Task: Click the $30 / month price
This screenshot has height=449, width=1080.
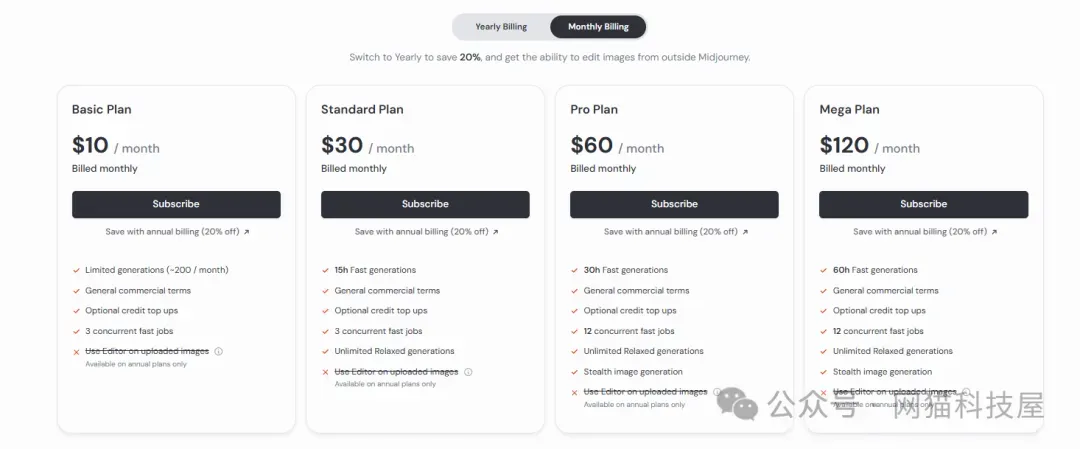Action: tap(367, 146)
